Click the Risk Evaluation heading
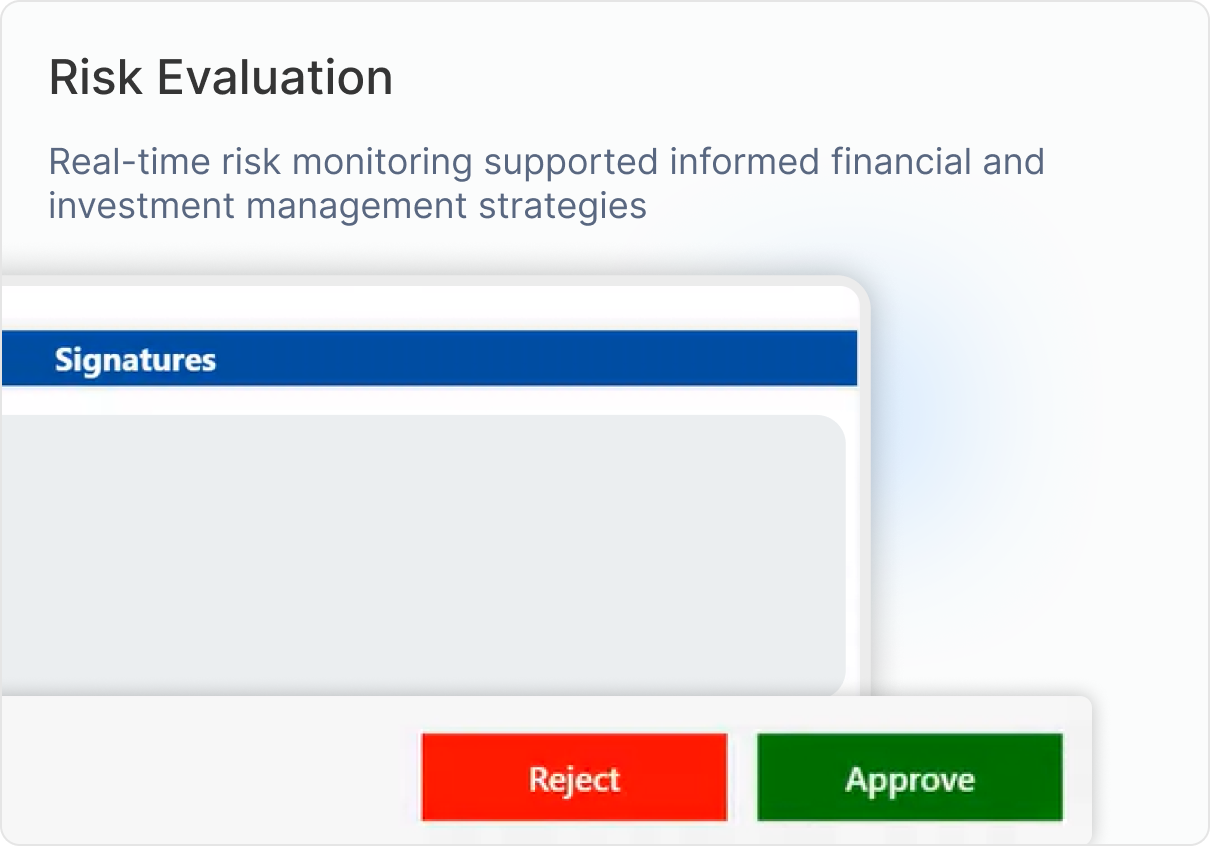 (x=220, y=78)
